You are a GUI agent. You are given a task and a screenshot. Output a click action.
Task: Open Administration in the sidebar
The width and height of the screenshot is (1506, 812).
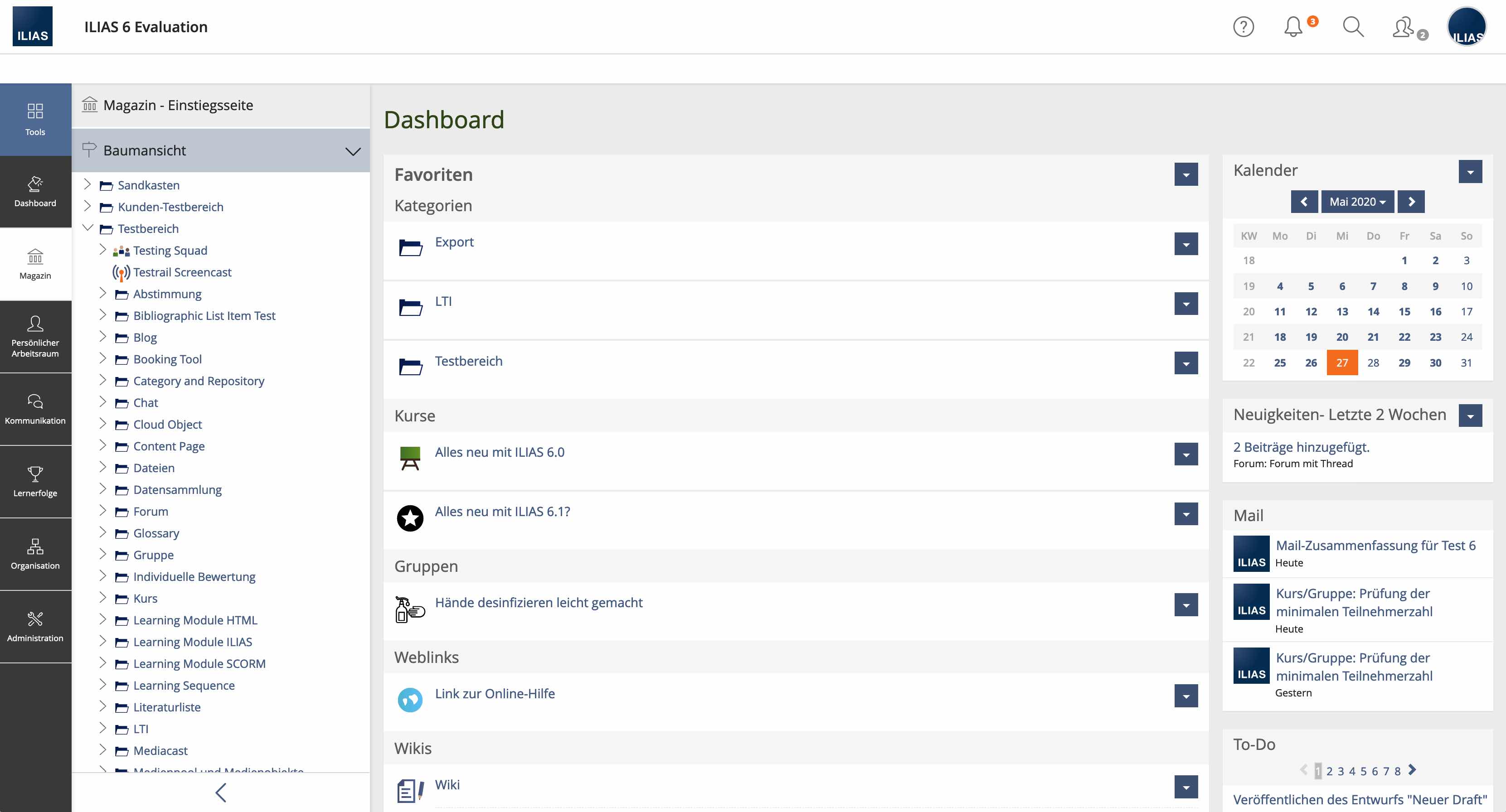[35, 626]
